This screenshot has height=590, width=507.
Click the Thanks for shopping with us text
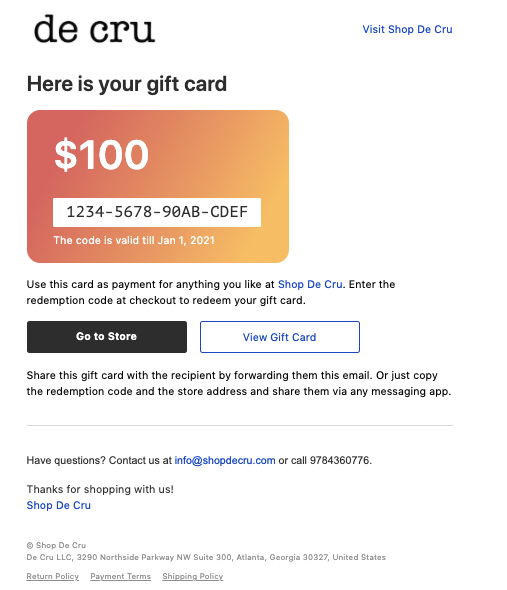[100, 489]
